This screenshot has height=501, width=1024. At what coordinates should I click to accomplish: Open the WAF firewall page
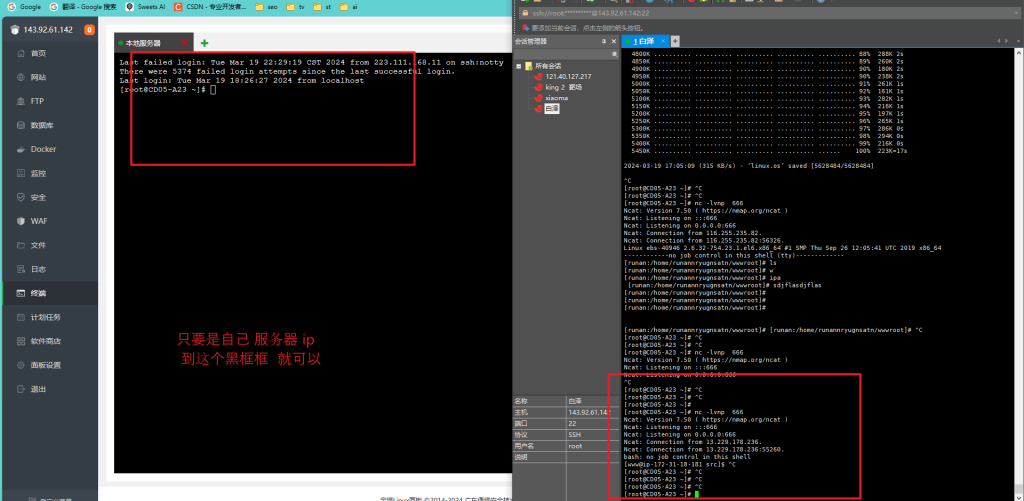coord(38,221)
